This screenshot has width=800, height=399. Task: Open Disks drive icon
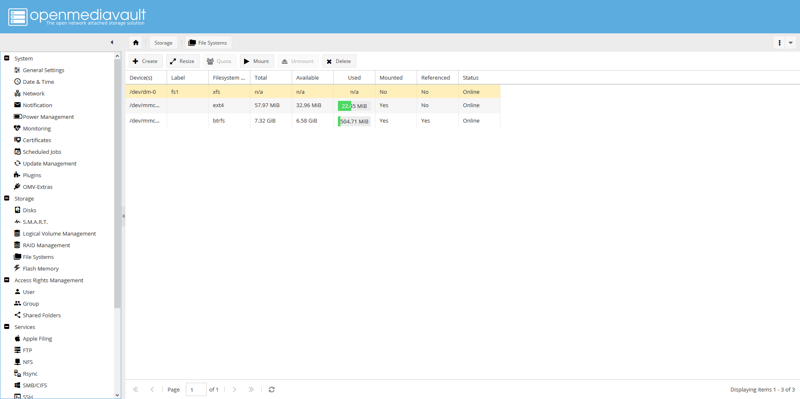click(x=17, y=210)
